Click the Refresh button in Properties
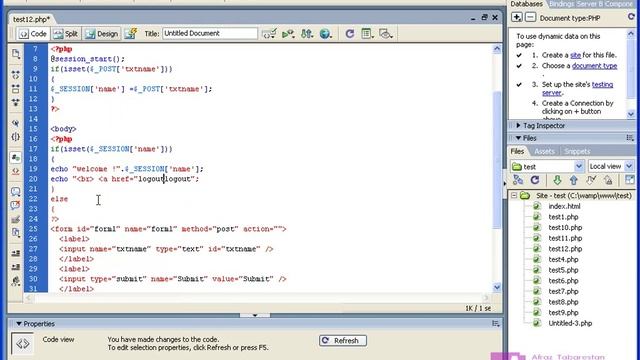640x360 pixels. coord(342,340)
